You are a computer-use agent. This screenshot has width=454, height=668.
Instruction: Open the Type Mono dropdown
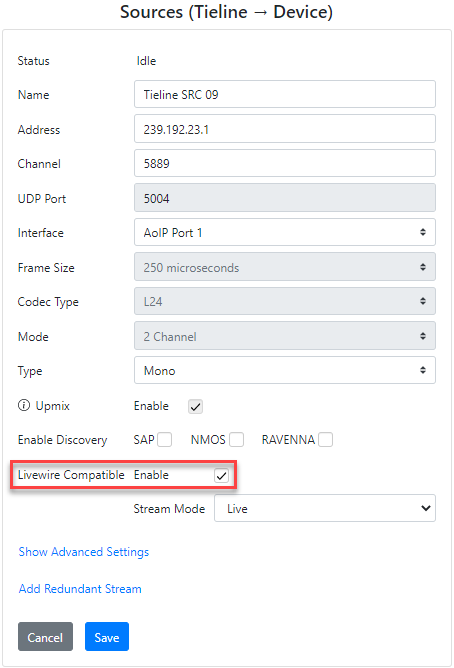[284, 370]
